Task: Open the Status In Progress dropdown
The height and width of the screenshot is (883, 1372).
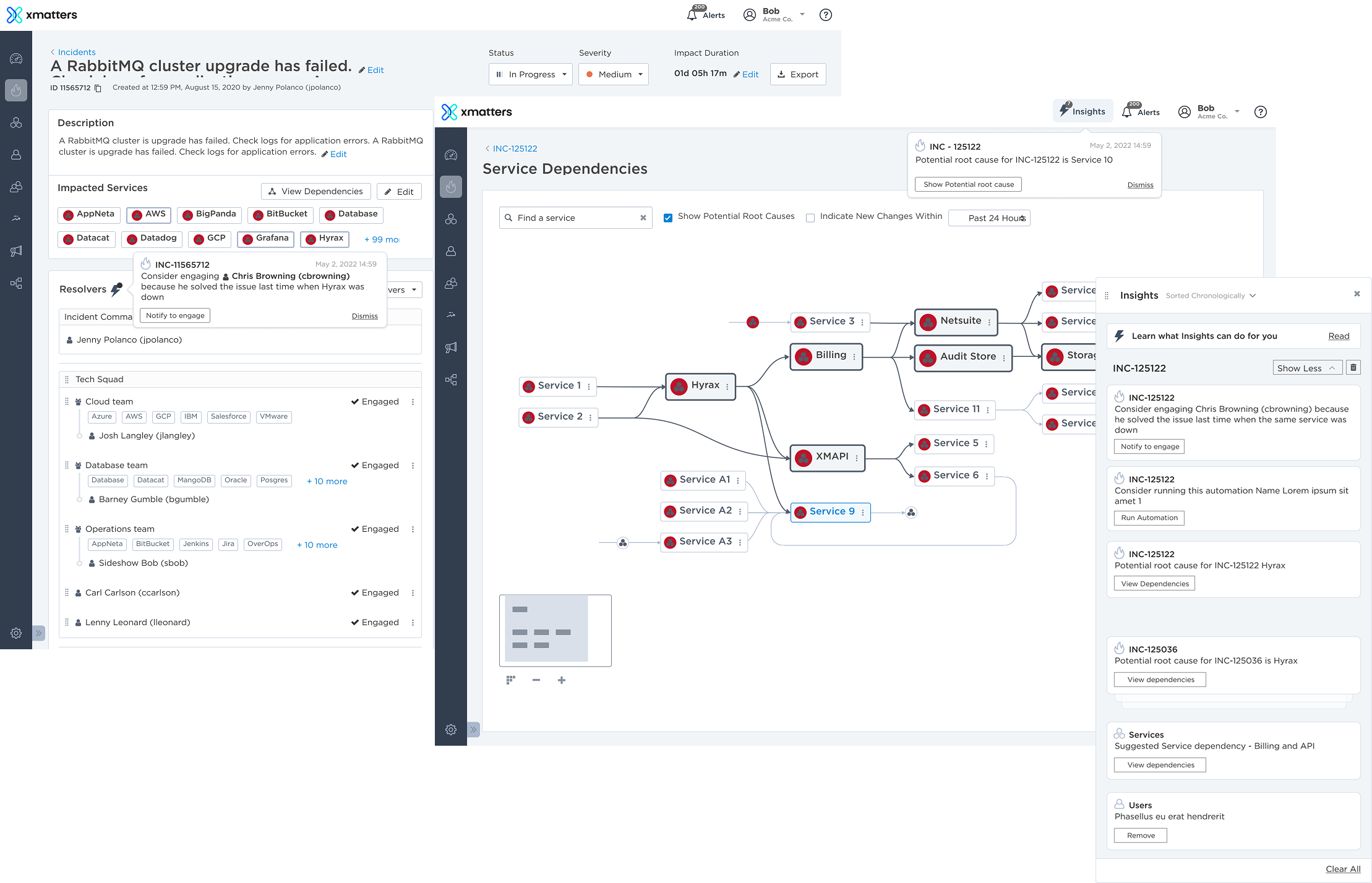Action: pos(531,74)
